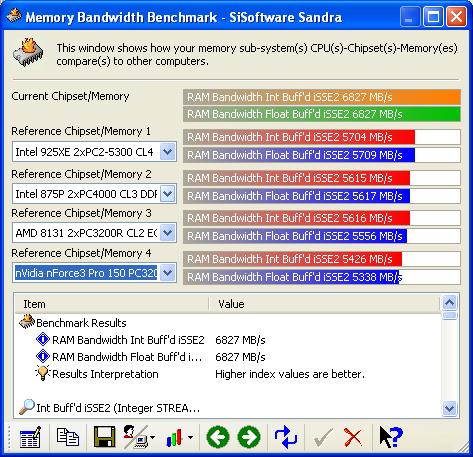Screen dimensions: 473x457
Task: Select the Intel 925XE 2xPC2-5300 combo box
Action: tap(94, 152)
